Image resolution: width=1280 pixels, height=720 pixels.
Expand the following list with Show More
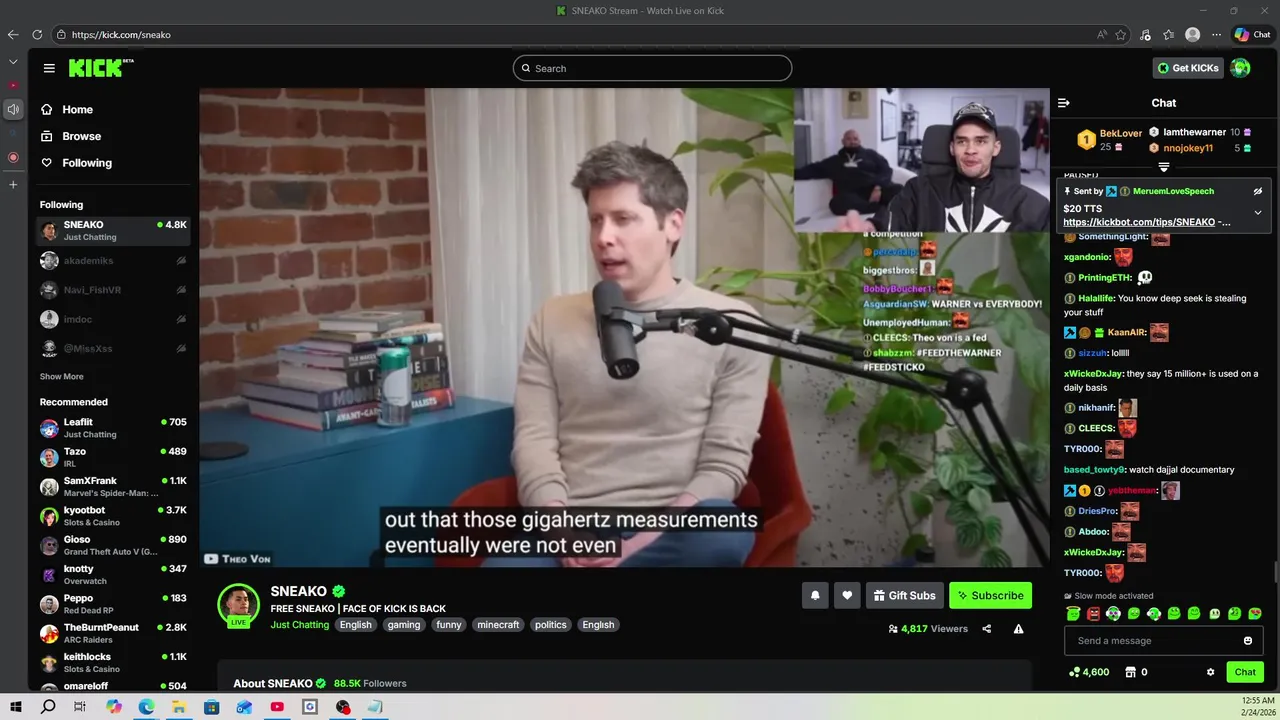coord(61,377)
